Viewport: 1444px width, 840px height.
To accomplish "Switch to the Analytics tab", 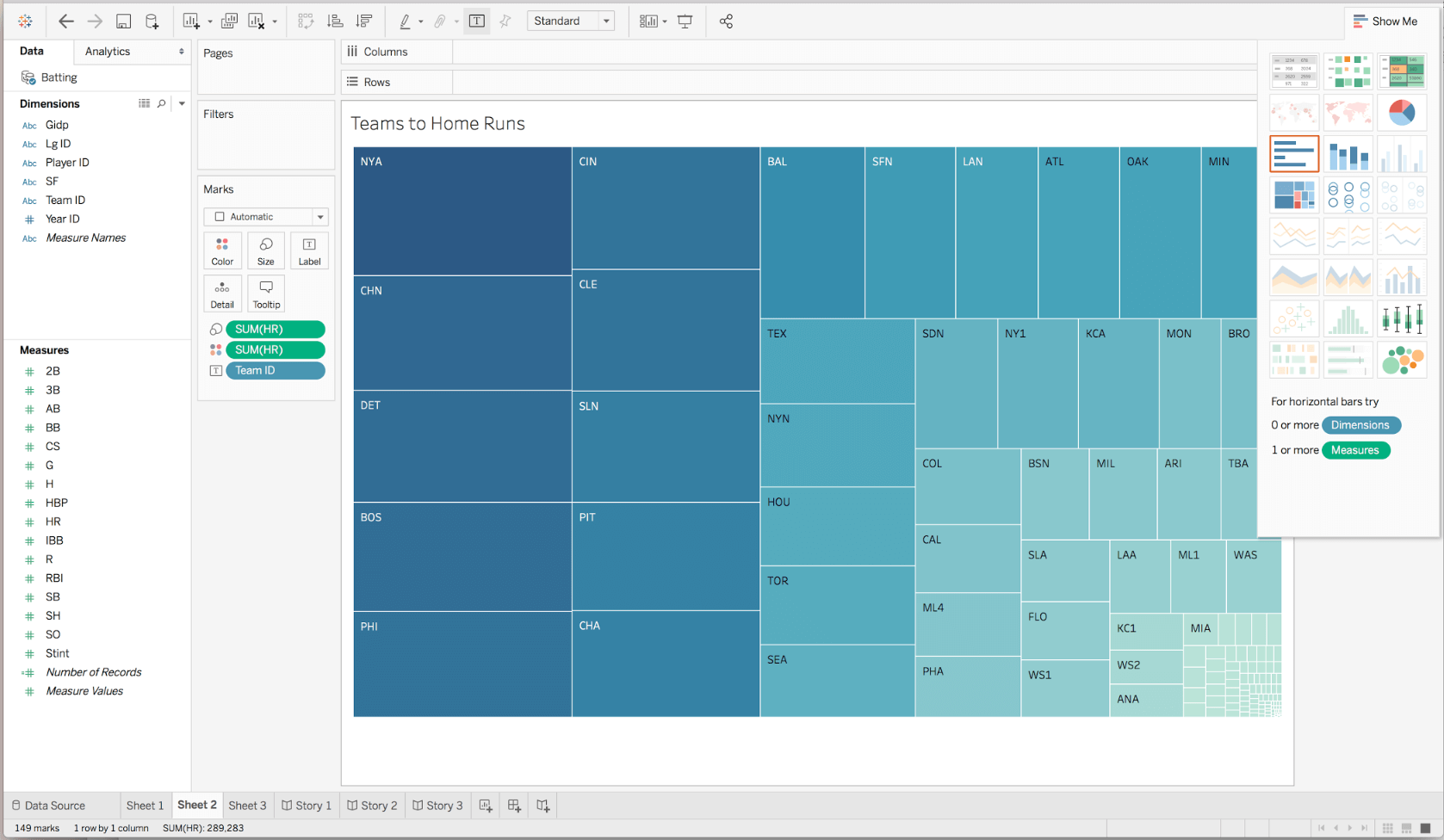I will 107,51.
